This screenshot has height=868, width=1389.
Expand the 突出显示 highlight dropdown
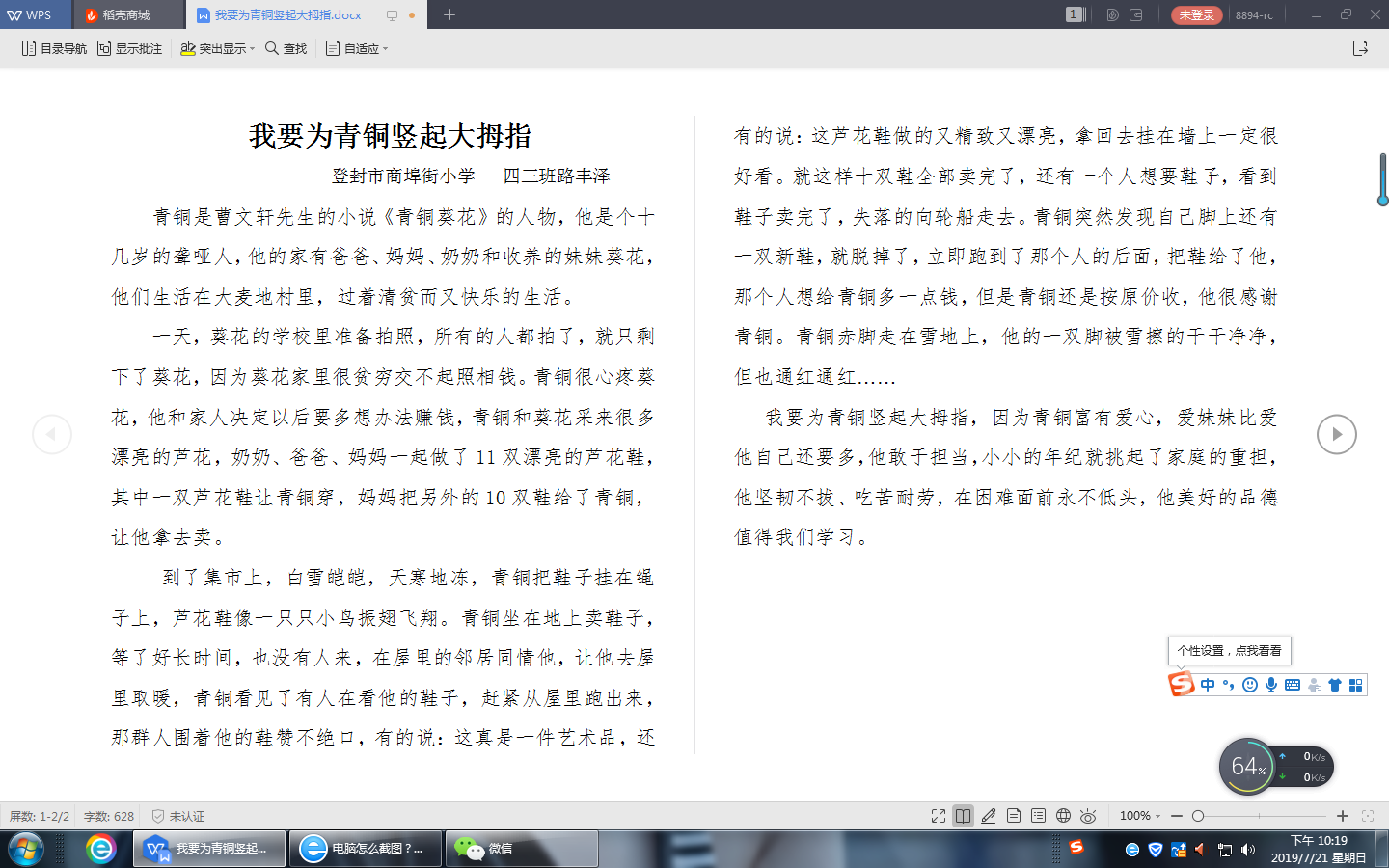pyautogui.click(x=218, y=48)
